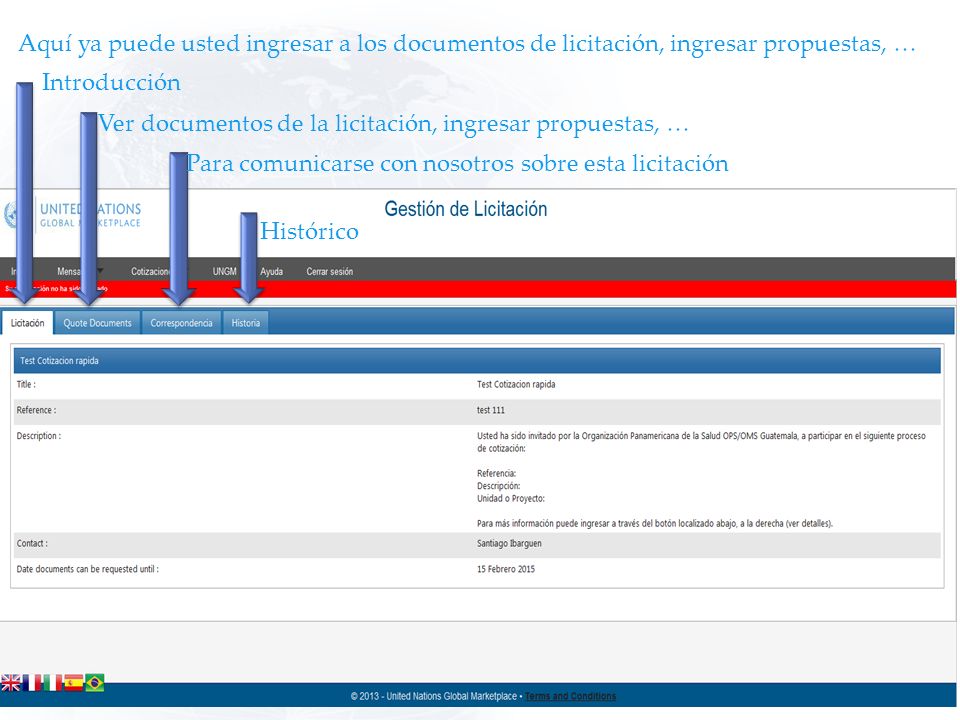Click contact name Santiago Ibarguen
Viewport: 960px width, 720px height.
(509, 543)
